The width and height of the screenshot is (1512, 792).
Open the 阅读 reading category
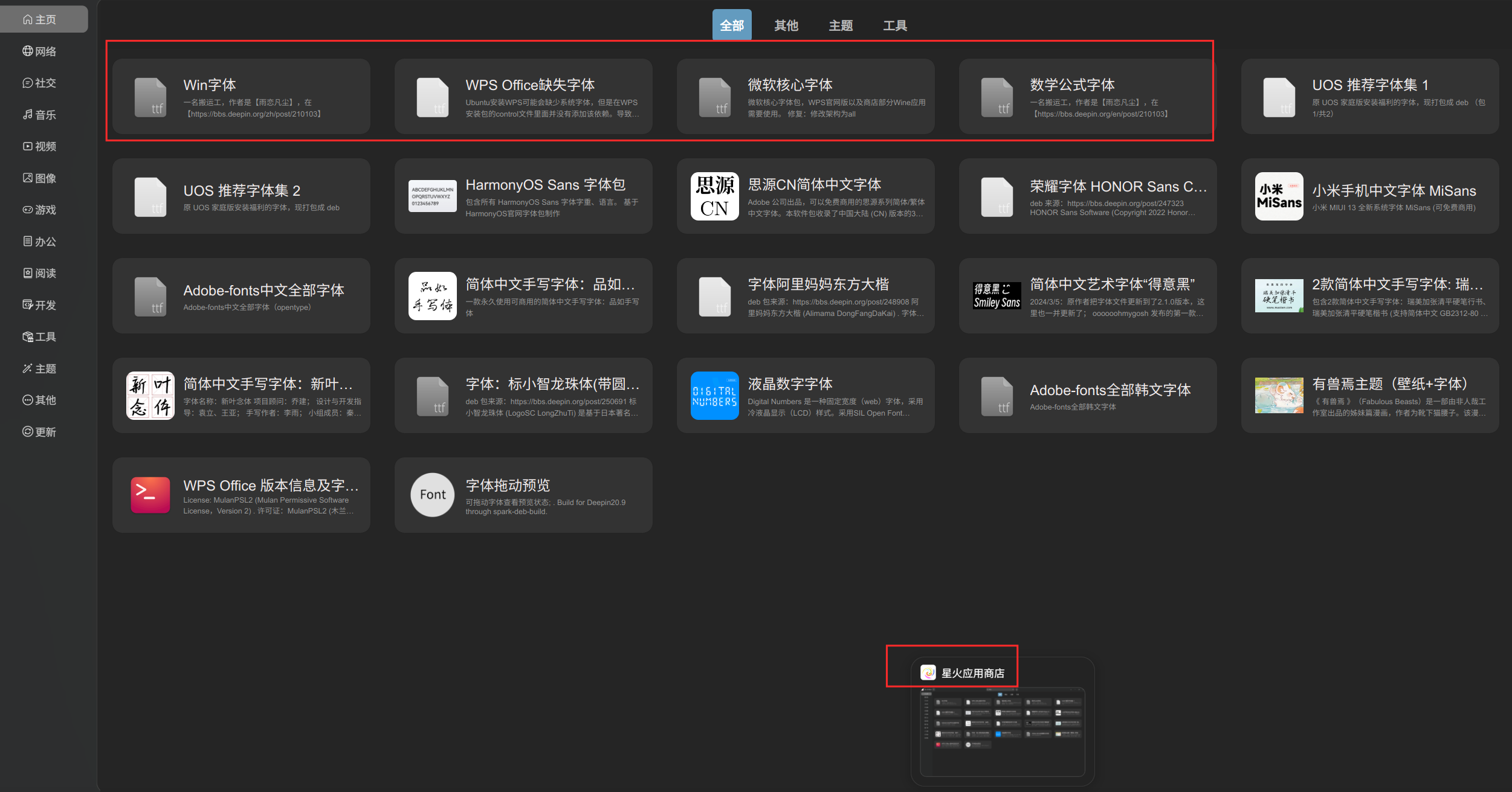pos(40,273)
